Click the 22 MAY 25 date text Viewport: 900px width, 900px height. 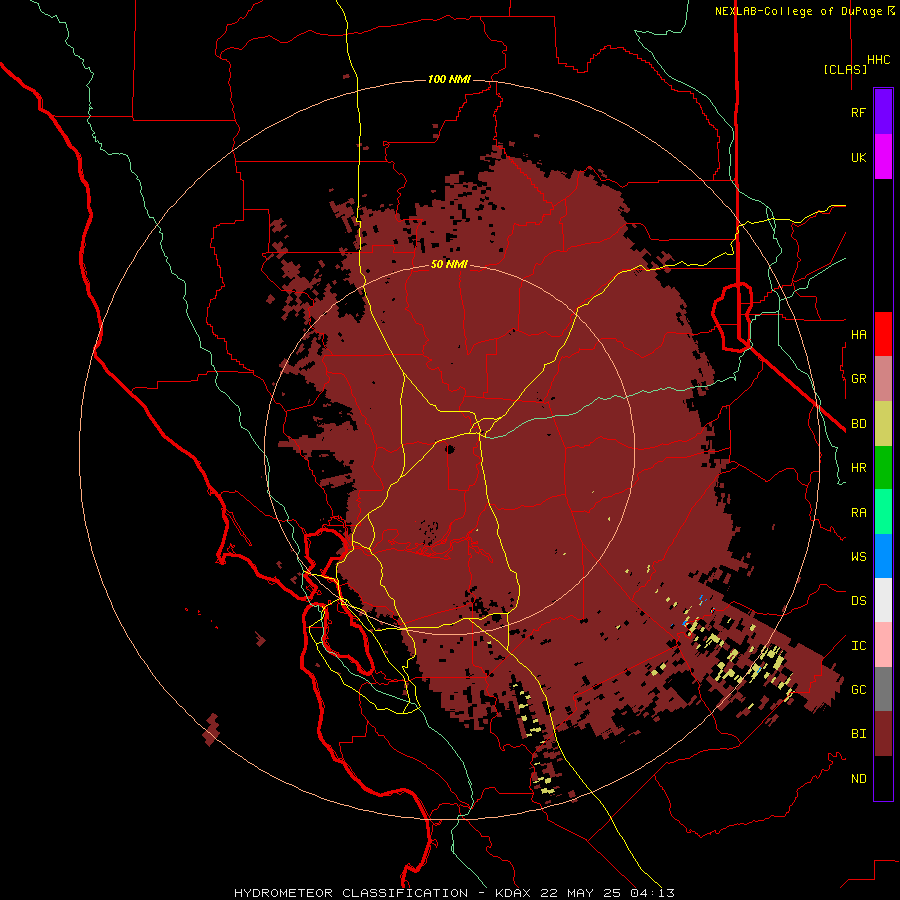click(581, 893)
